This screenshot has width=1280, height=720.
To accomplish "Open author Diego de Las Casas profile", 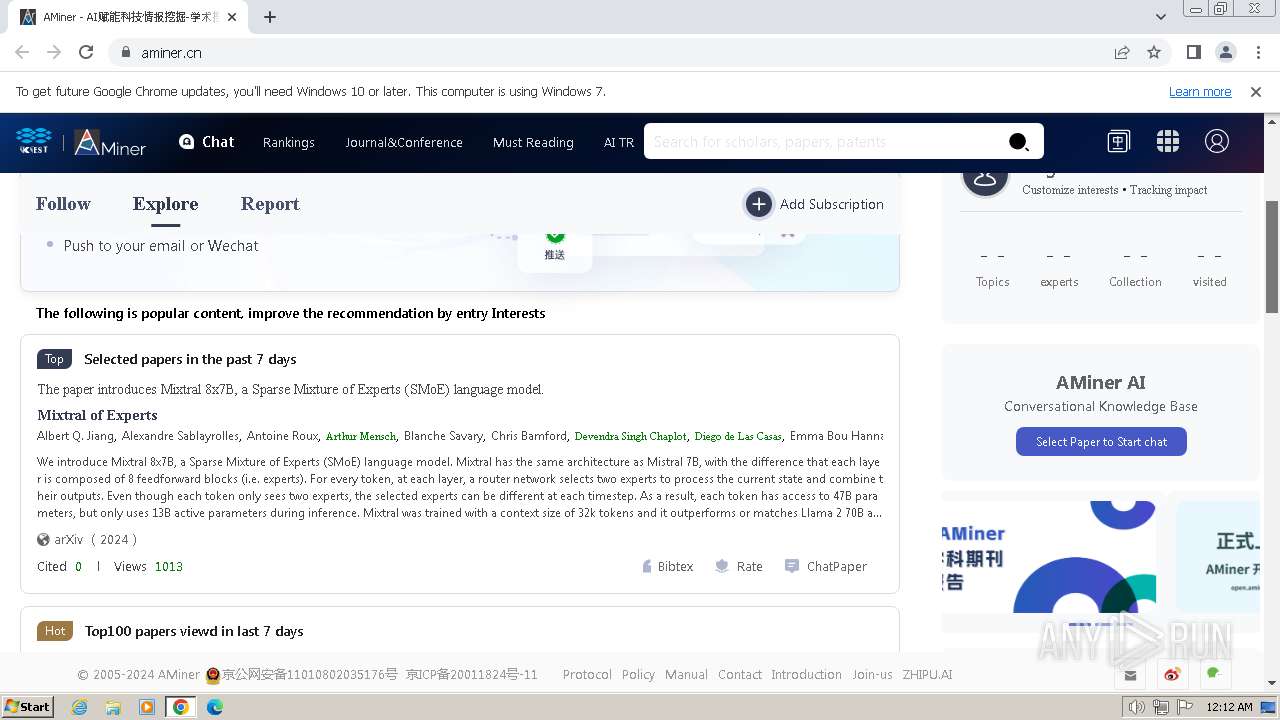I will (x=738, y=436).
